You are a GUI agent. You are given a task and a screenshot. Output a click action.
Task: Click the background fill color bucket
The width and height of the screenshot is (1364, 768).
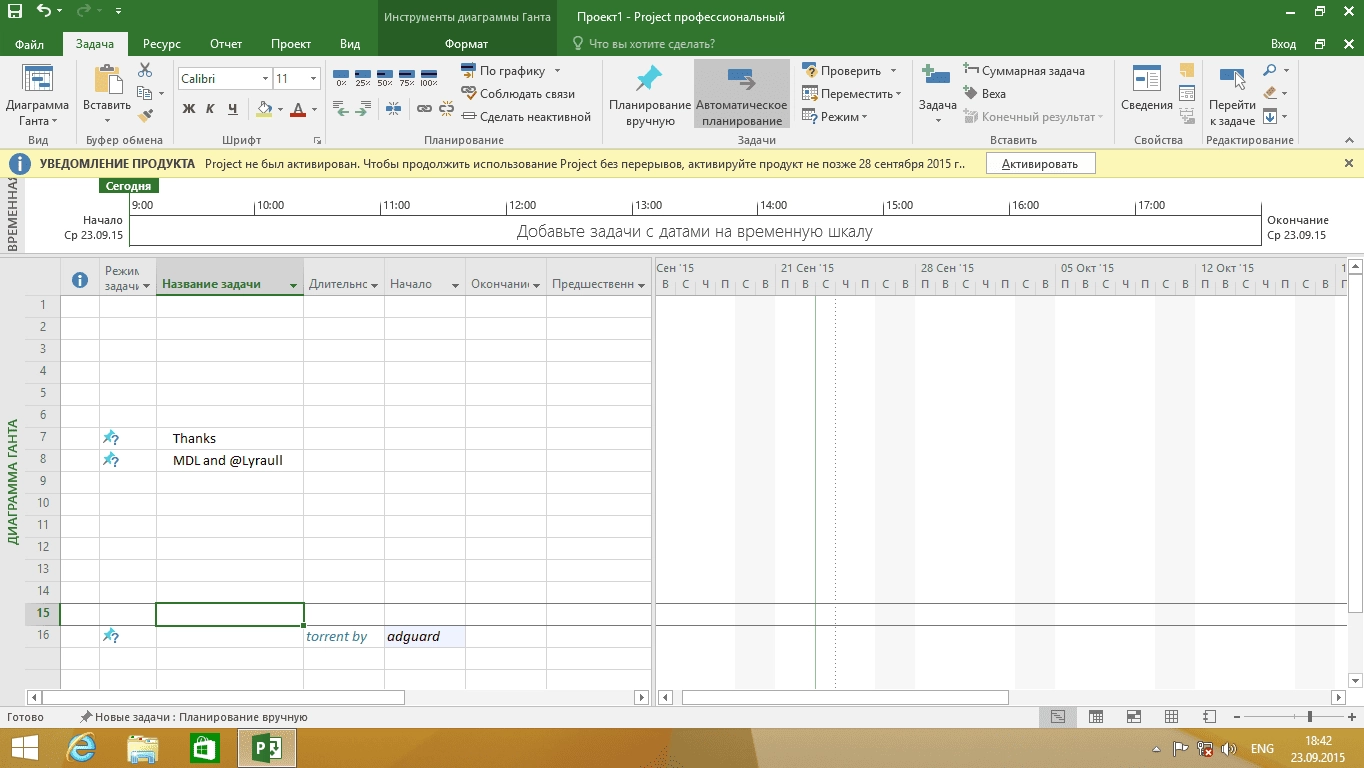pos(264,109)
